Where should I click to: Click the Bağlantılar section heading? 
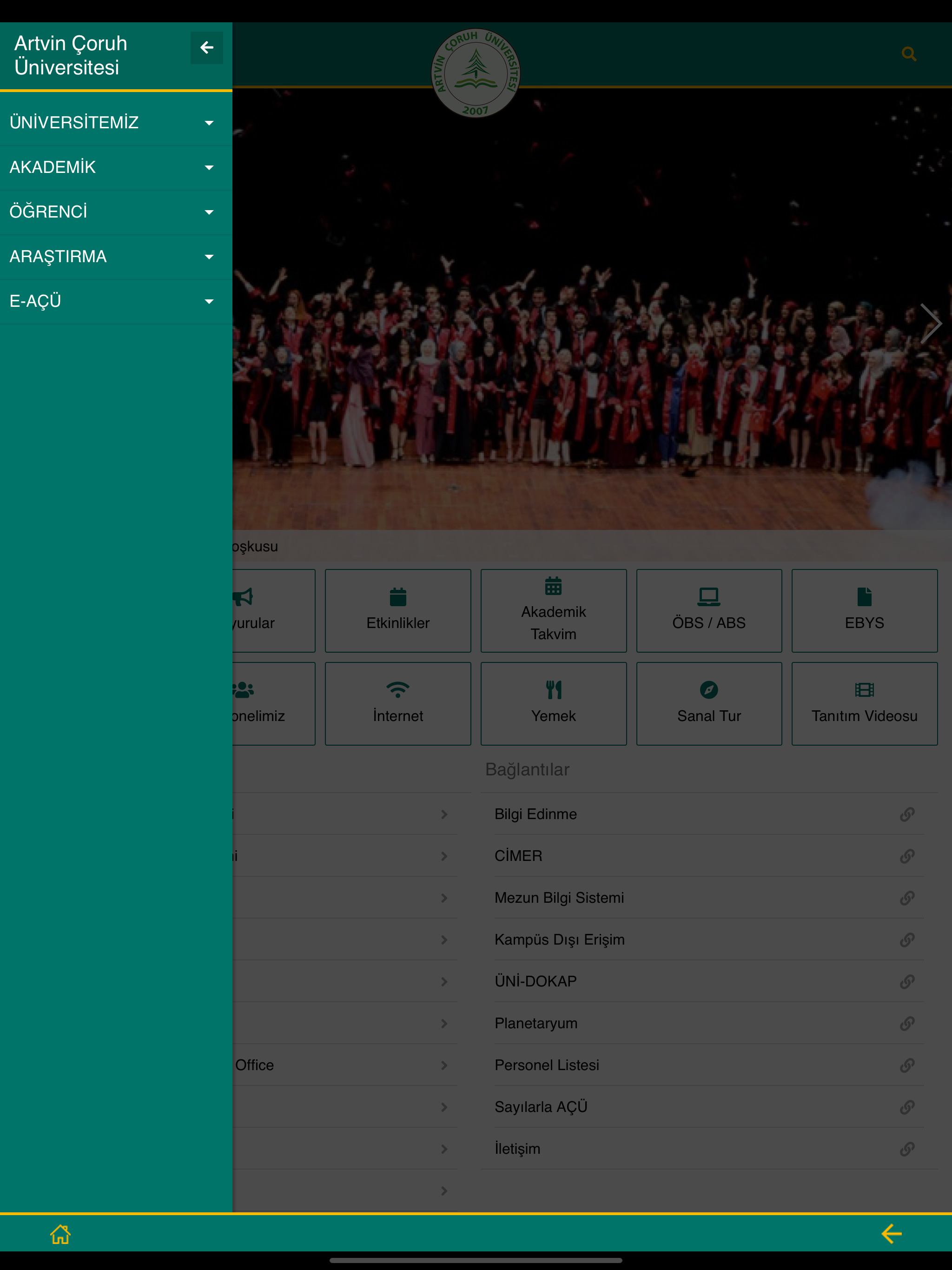click(x=527, y=769)
